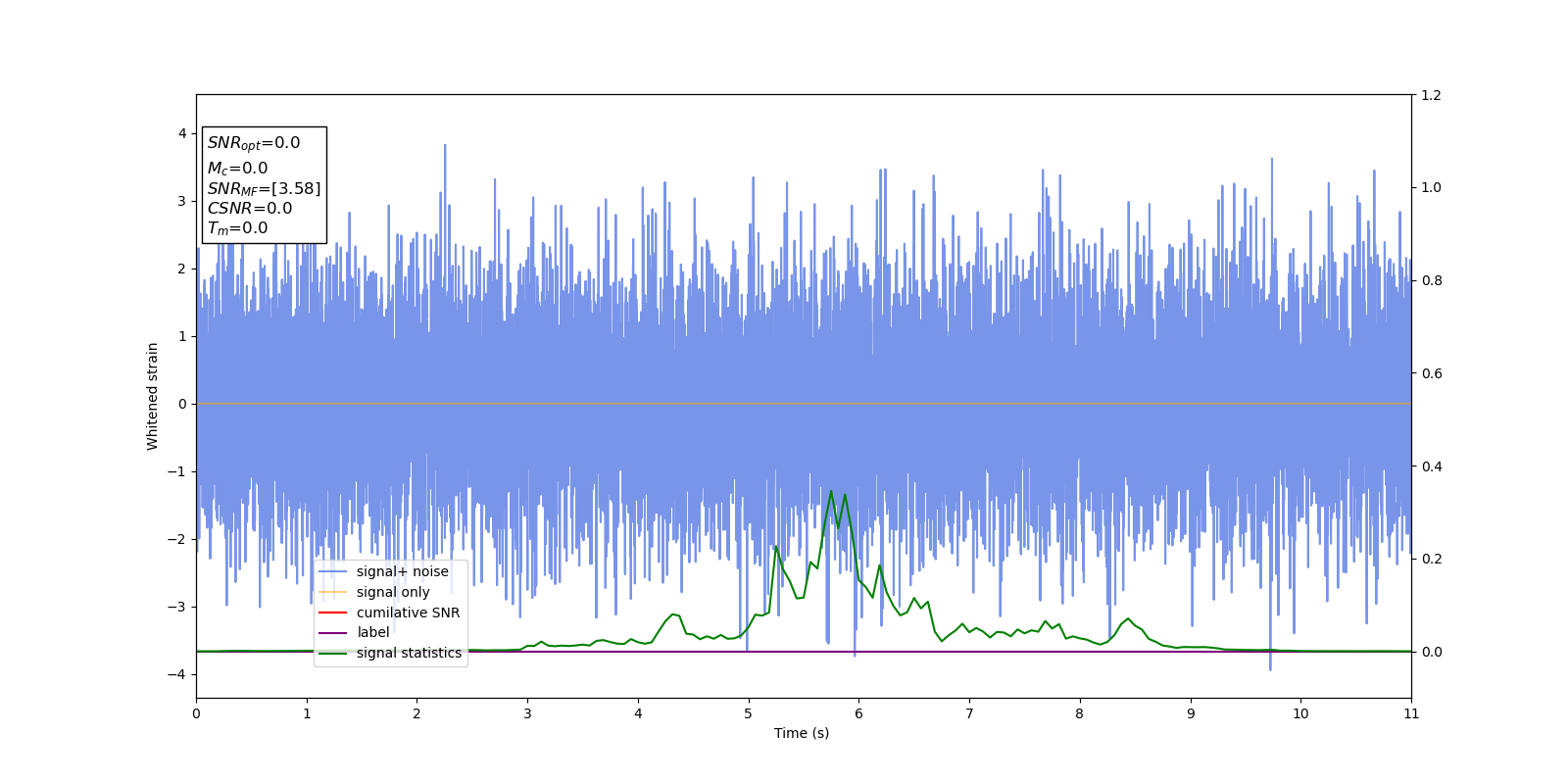Click the red line swatch in the legend
The width and height of the screenshot is (1568, 784).
click(x=333, y=612)
